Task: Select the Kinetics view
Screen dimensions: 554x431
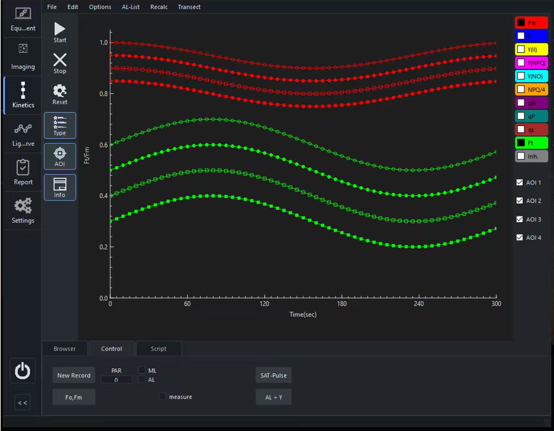Action: (x=23, y=95)
